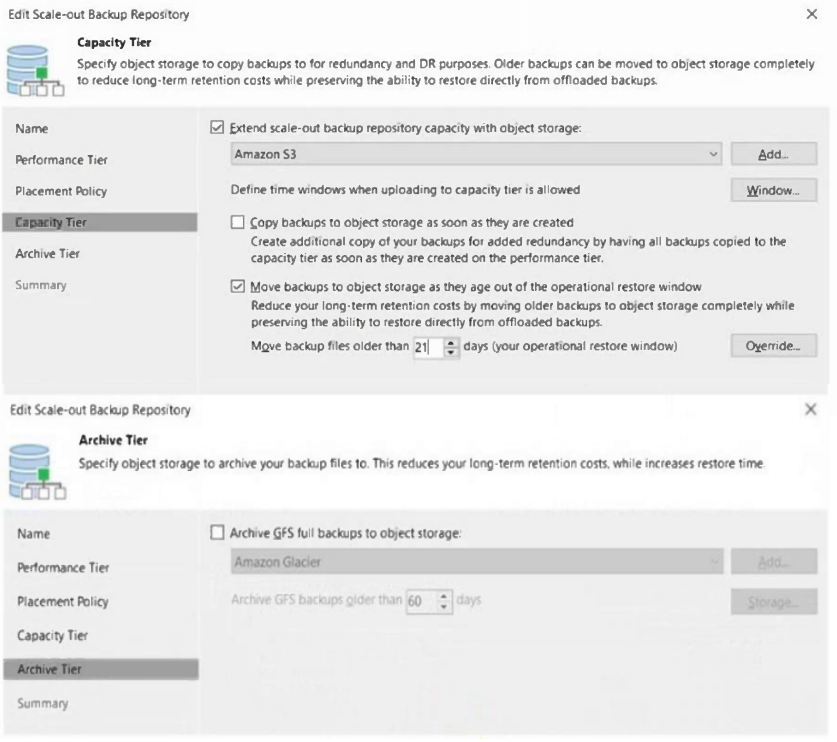The width and height of the screenshot is (837, 742).
Task: Open the Amazon Glacier storage dropdown
Action: (713, 562)
